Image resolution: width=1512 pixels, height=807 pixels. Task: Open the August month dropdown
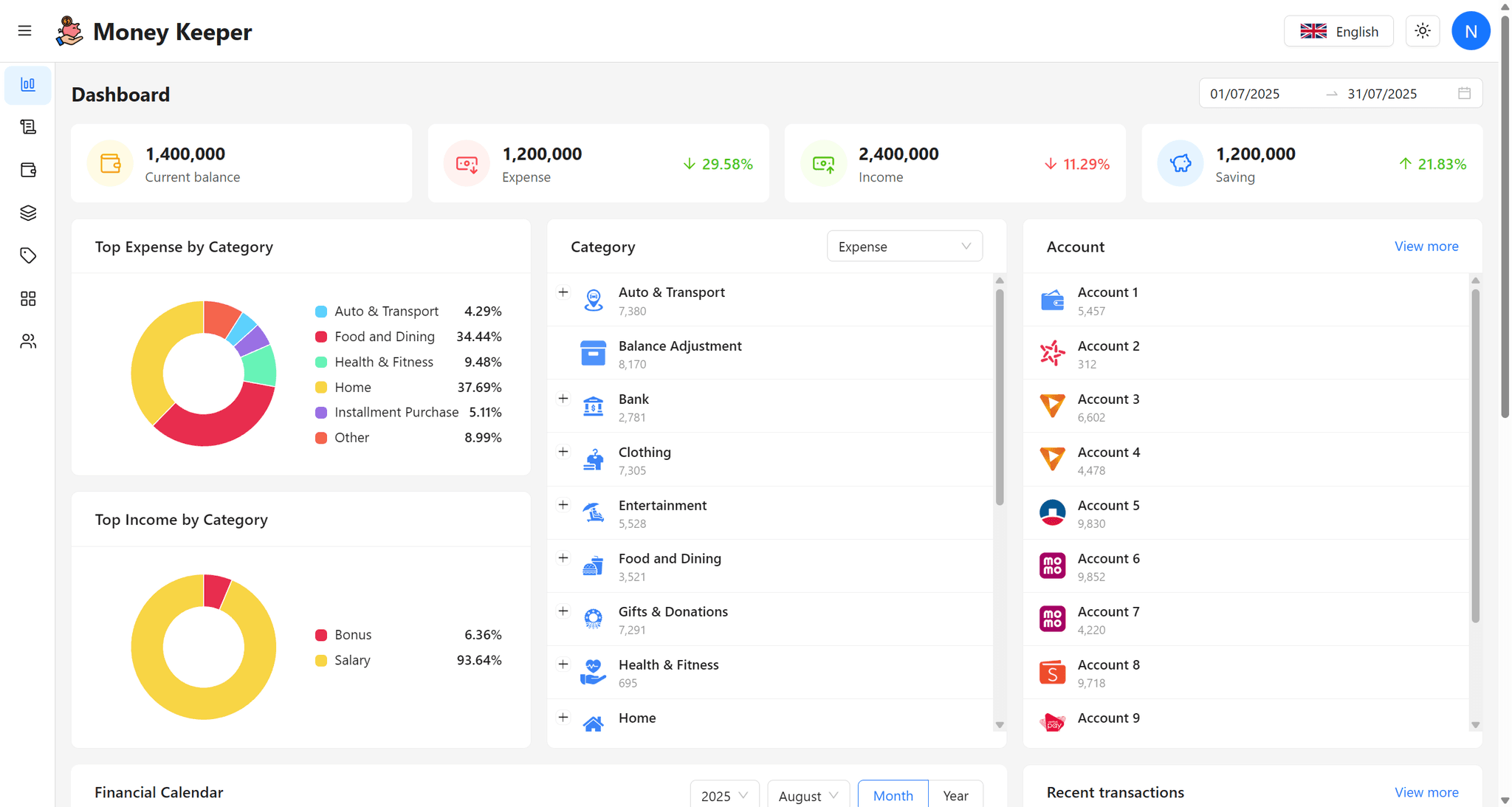[808, 795]
